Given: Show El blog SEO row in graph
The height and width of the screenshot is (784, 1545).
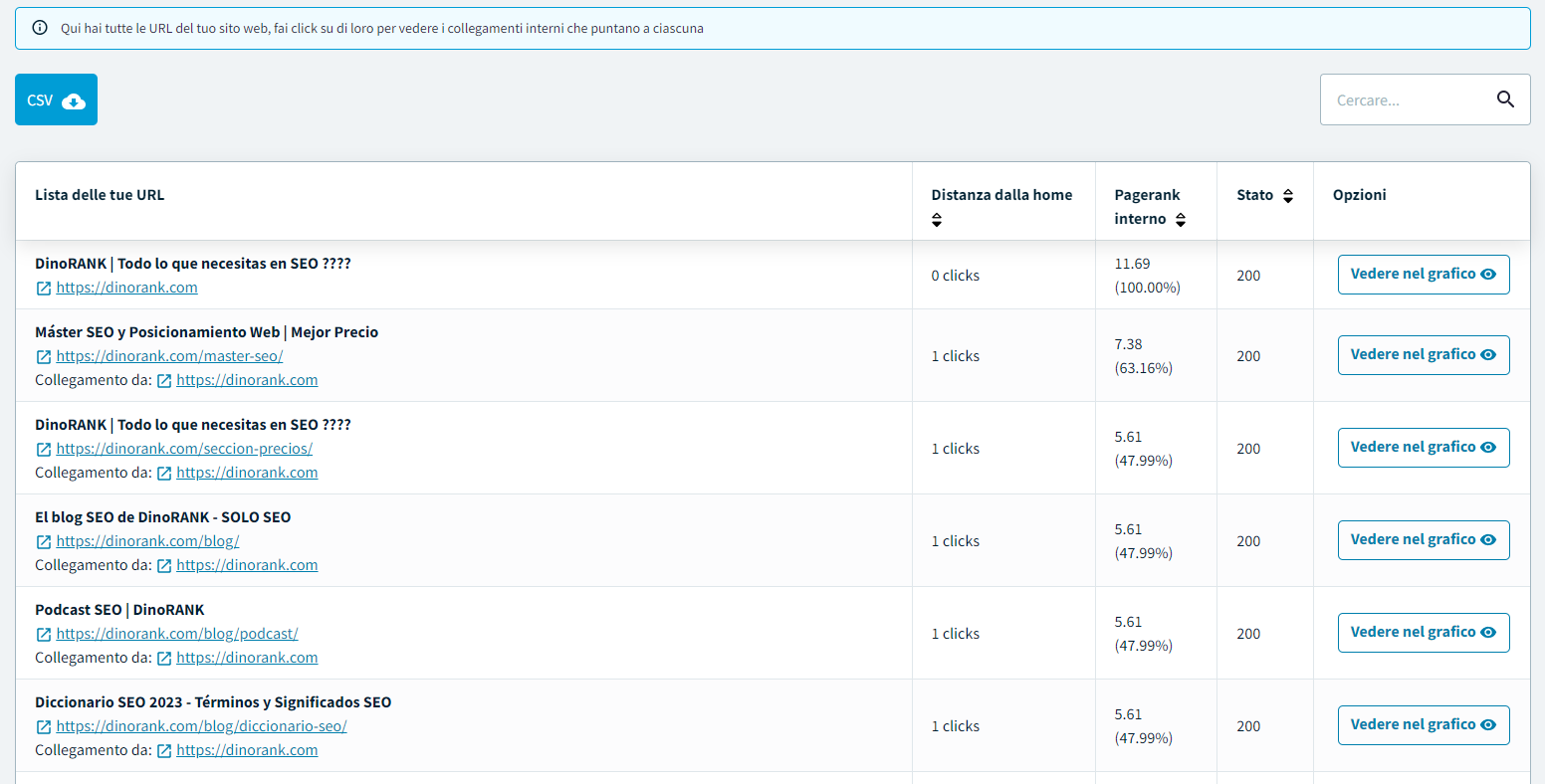Looking at the screenshot, I should (1423, 540).
